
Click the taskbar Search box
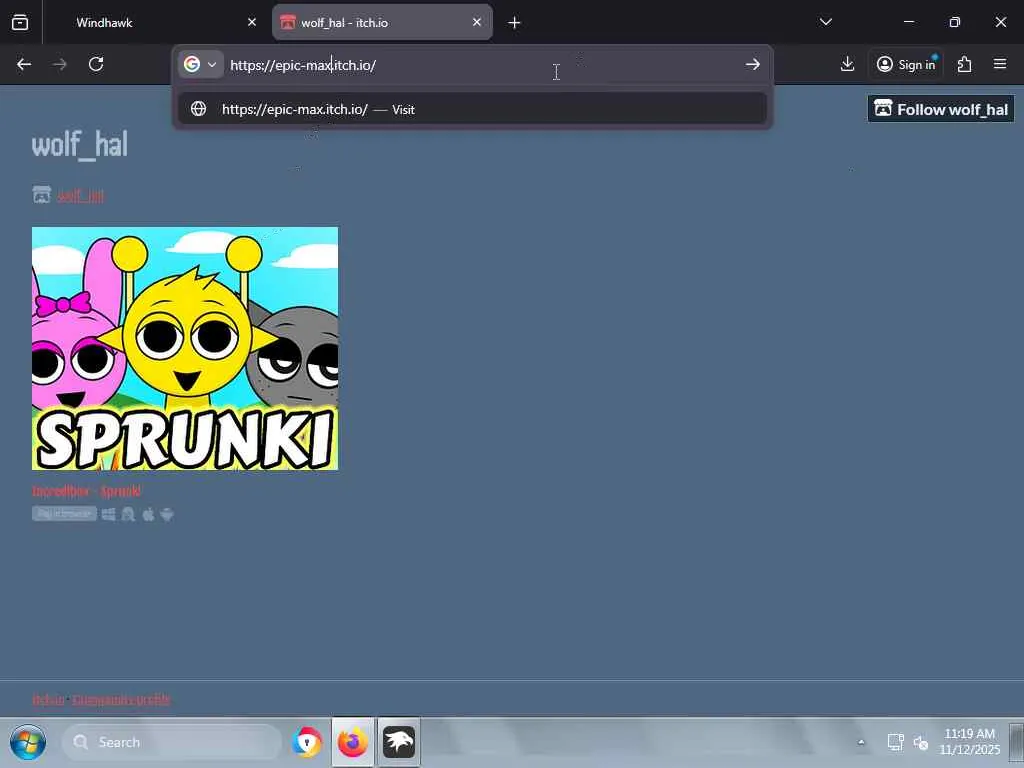pyautogui.click(x=172, y=743)
